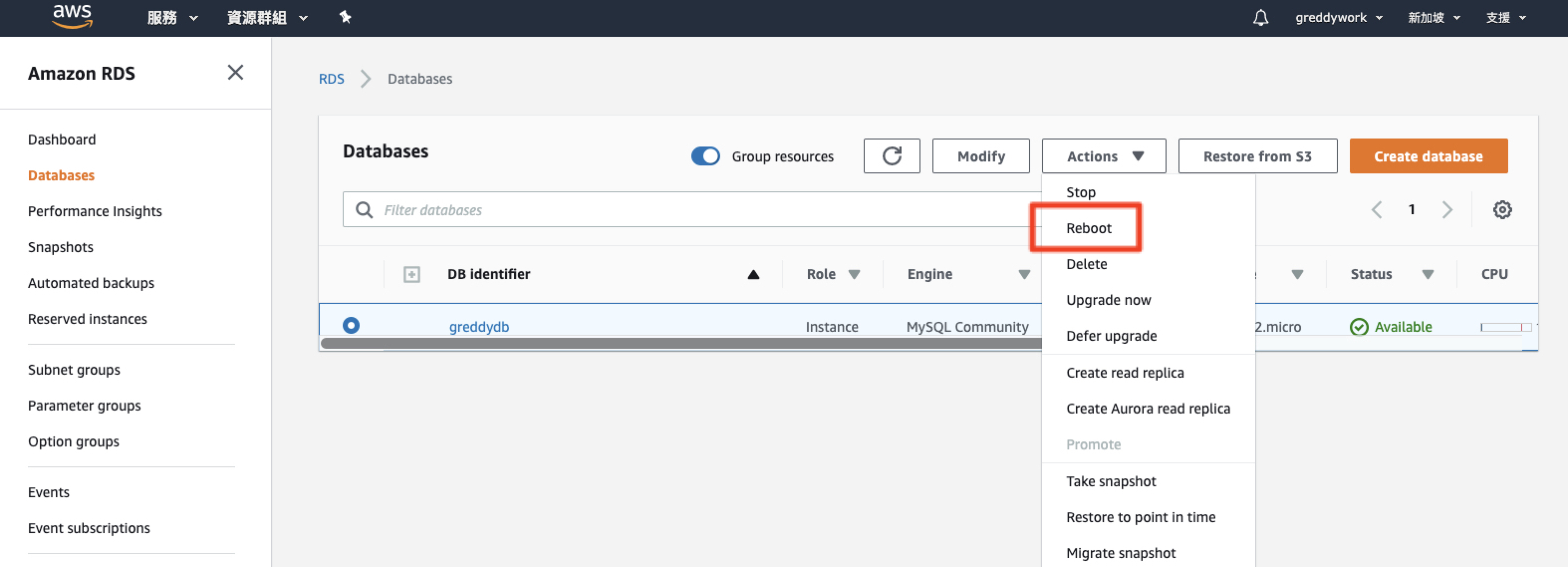Screen dimensions: 1568x567
Task: Expand all rows plus icon in header
Action: (x=411, y=275)
